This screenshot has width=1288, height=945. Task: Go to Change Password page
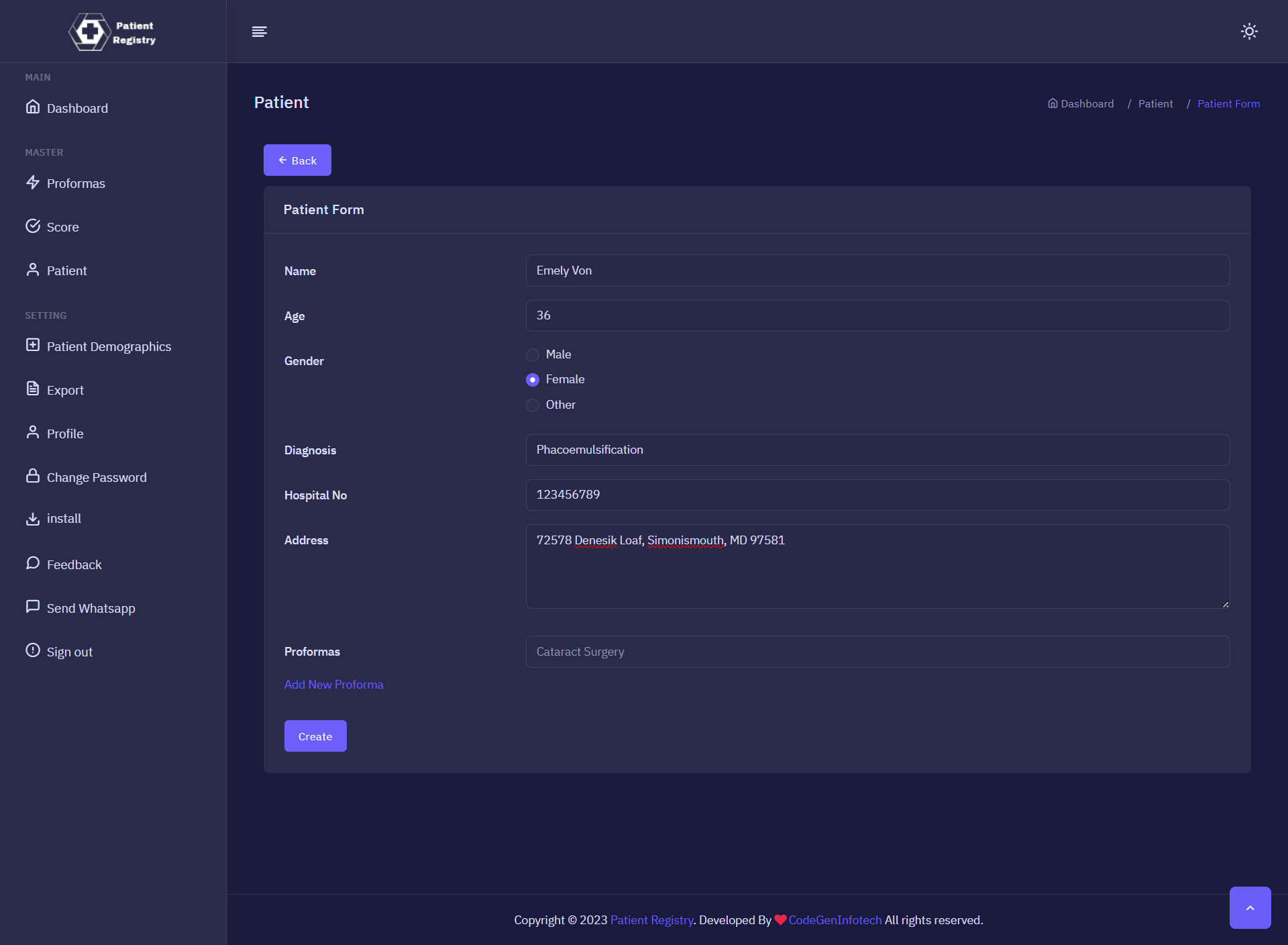pyautogui.click(x=97, y=477)
